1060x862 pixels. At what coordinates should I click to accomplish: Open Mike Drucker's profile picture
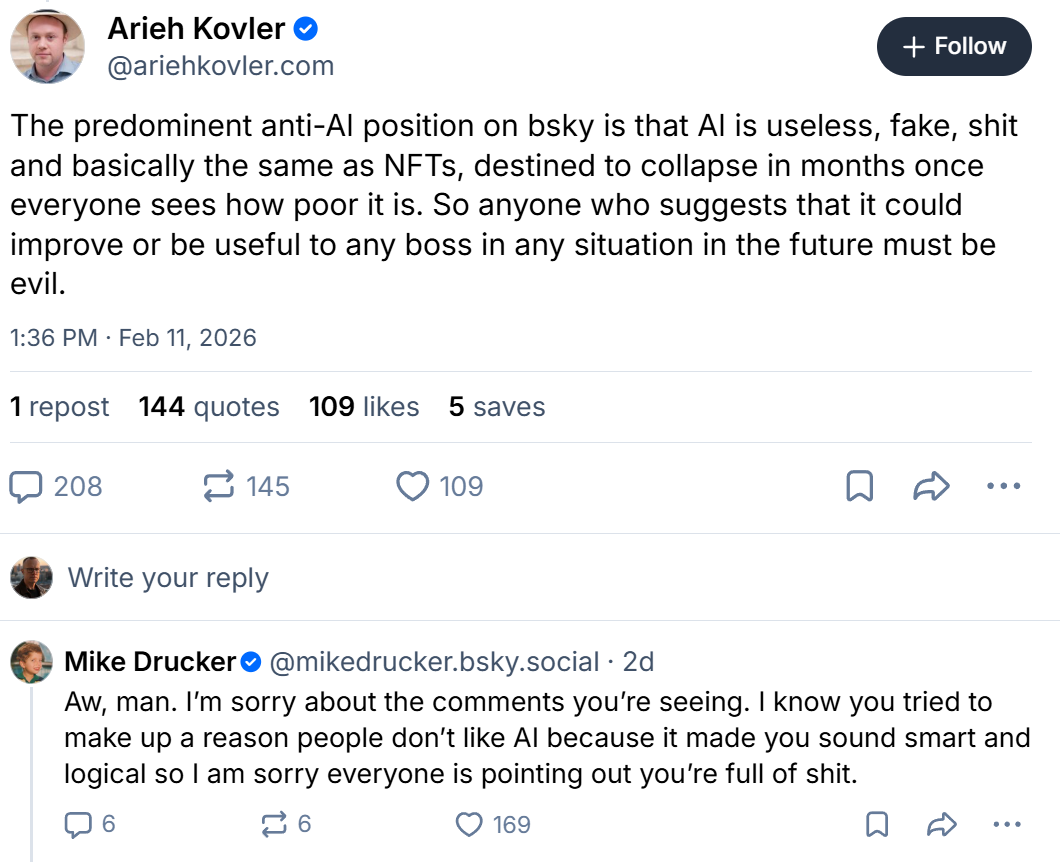31,661
